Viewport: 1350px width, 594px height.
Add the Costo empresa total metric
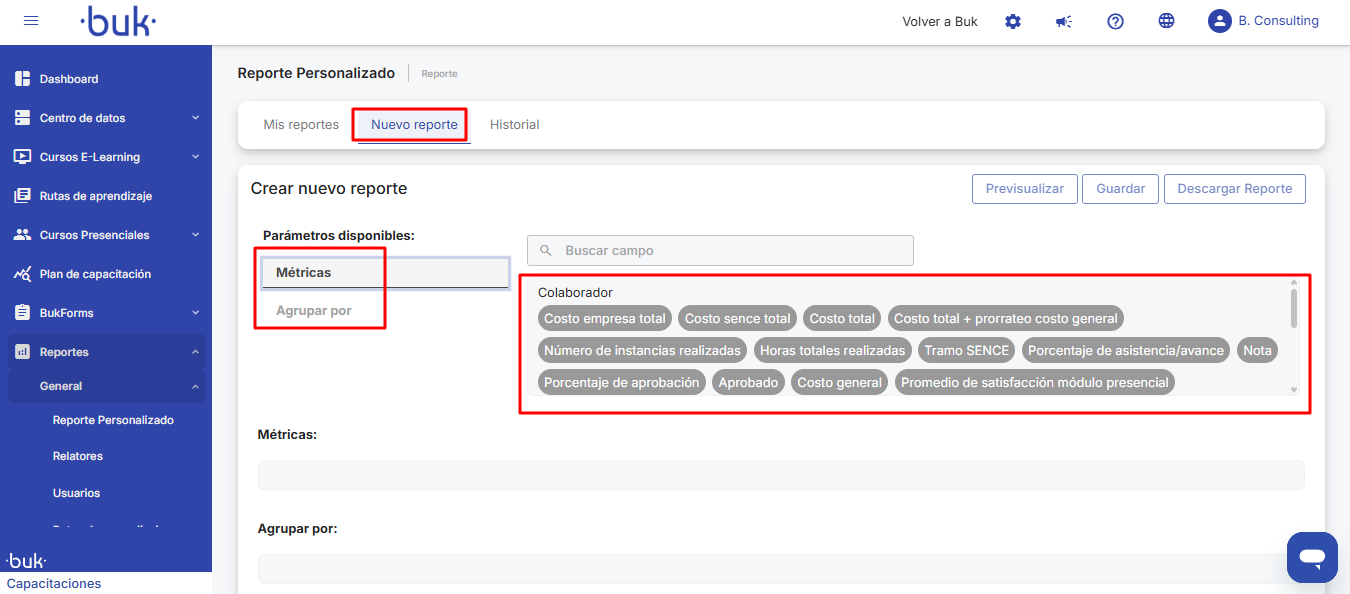604,319
